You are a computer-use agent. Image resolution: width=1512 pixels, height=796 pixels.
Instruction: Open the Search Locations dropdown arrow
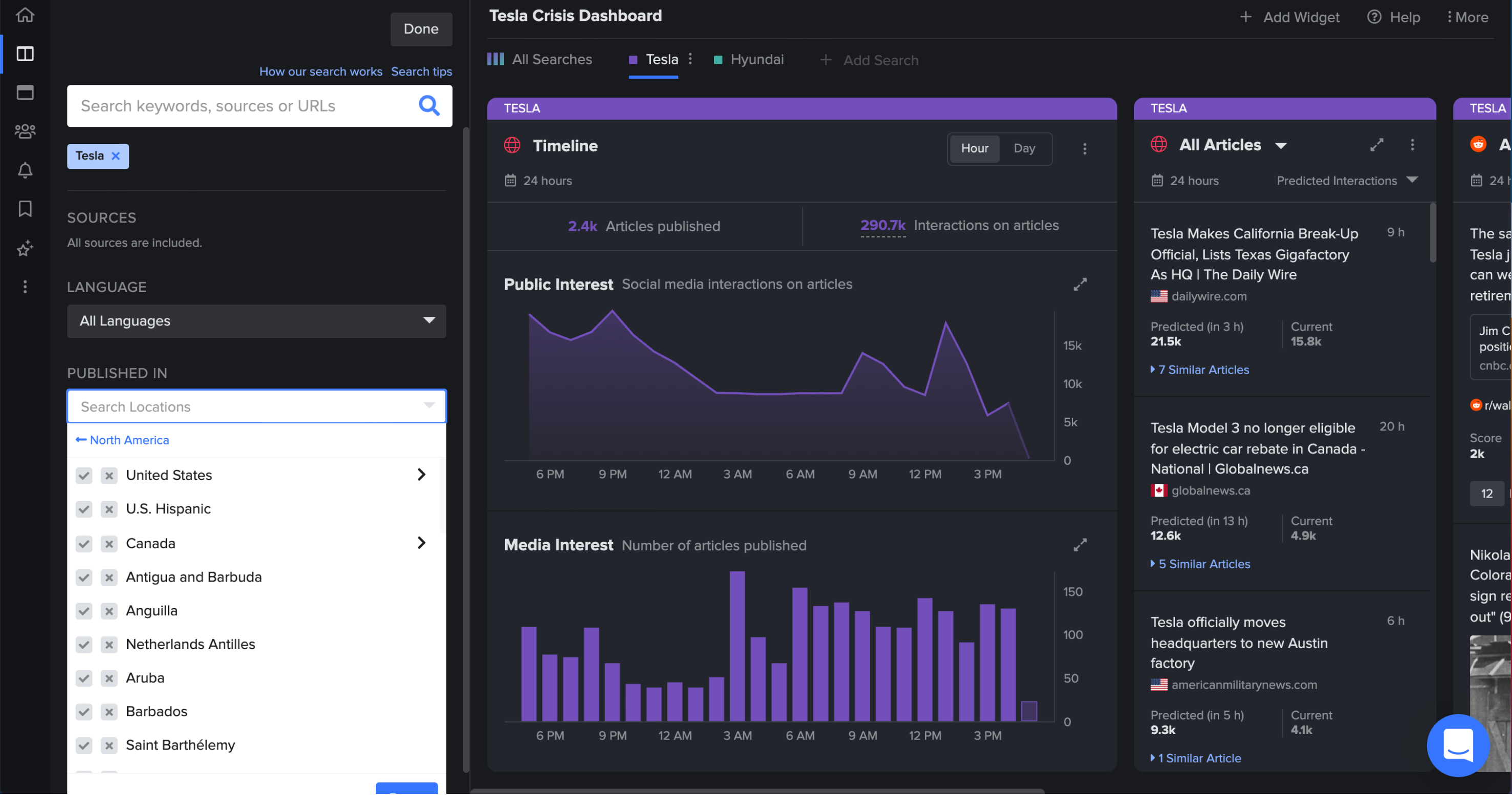[429, 406]
